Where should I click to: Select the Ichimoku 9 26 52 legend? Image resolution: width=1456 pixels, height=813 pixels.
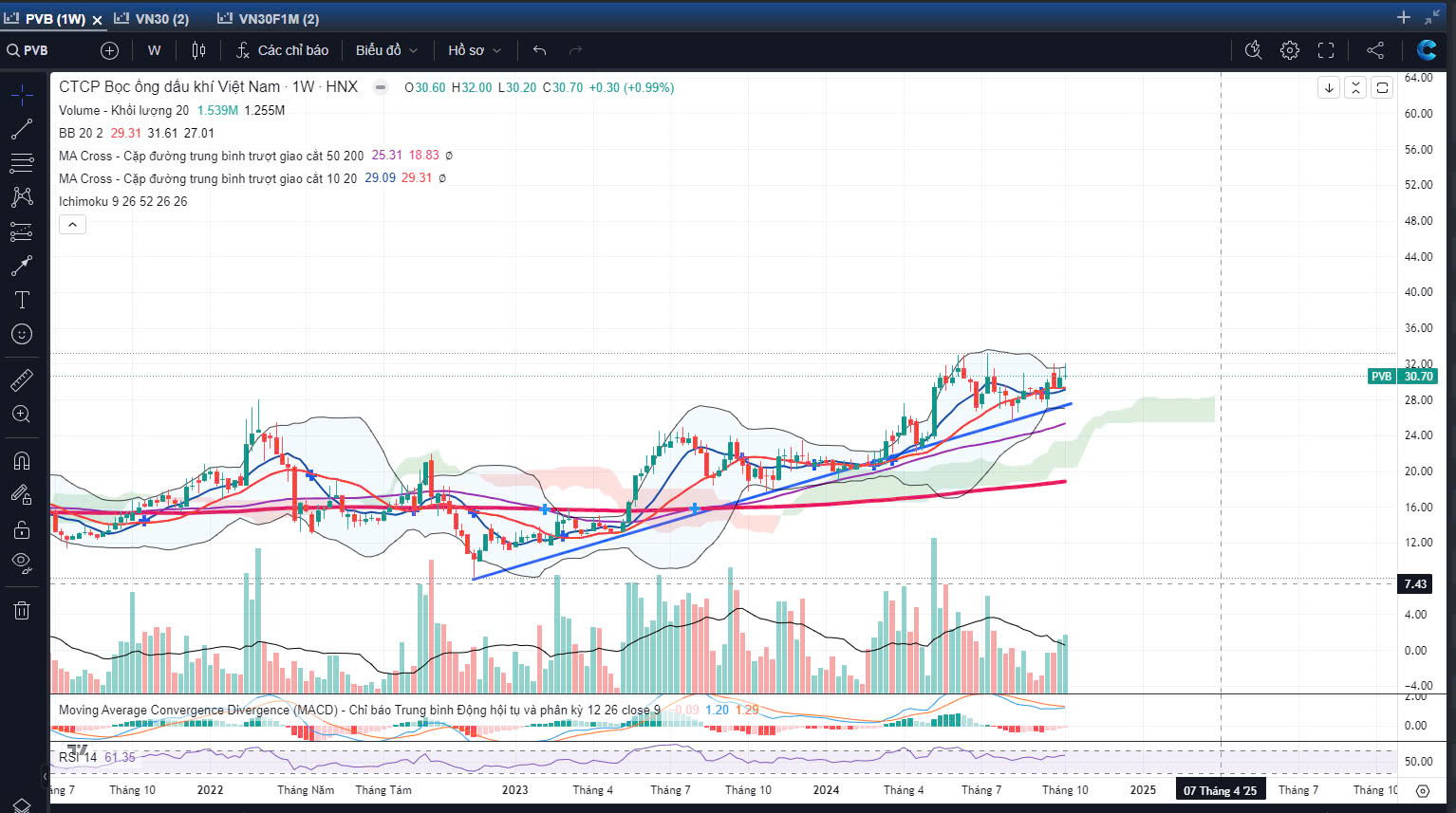pos(123,201)
